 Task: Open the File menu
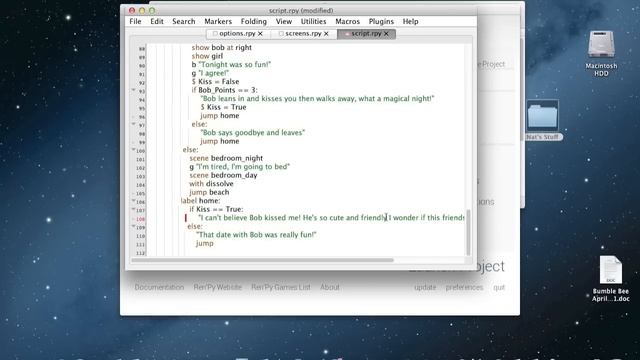[135, 21]
